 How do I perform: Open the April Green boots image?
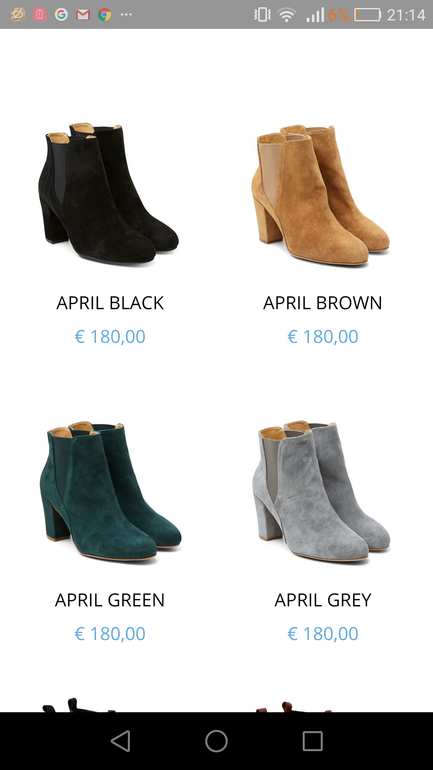[110, 491]
